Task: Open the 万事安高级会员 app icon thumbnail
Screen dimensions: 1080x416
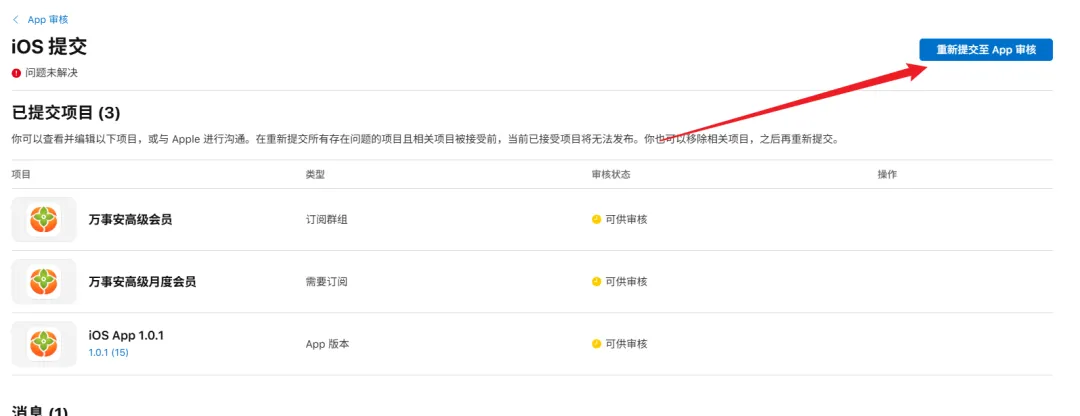Action: tap(44, 220)
